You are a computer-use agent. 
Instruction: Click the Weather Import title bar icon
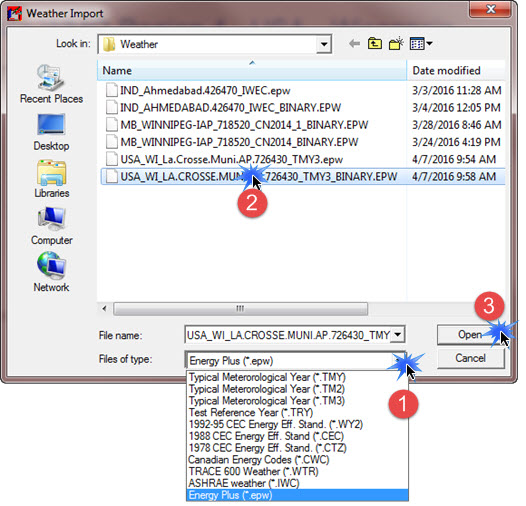point(14,14)
